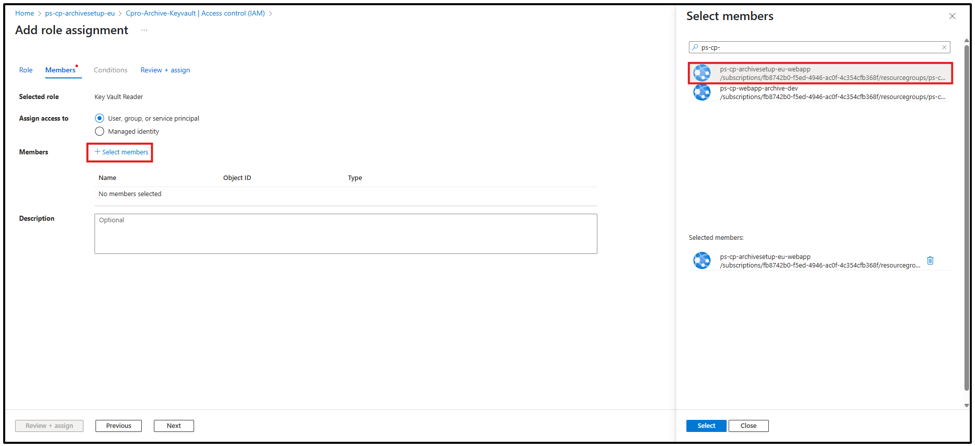Click ps-cp-webapp-archive-dev app icon in results
The height and width of the screenshot is (446, 975).
pos(702,92)
